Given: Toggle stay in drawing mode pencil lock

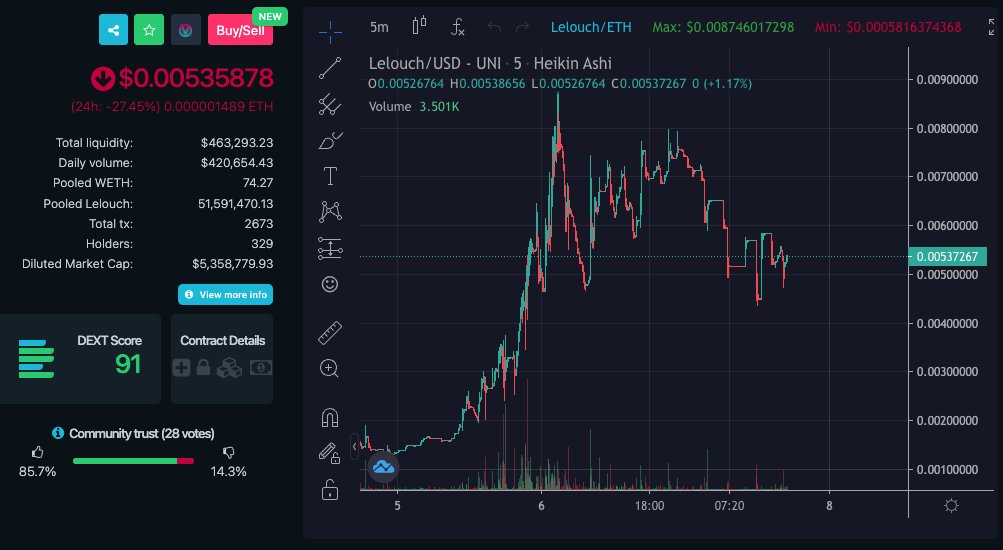Looking at the screenshot, I should [330, 453].
